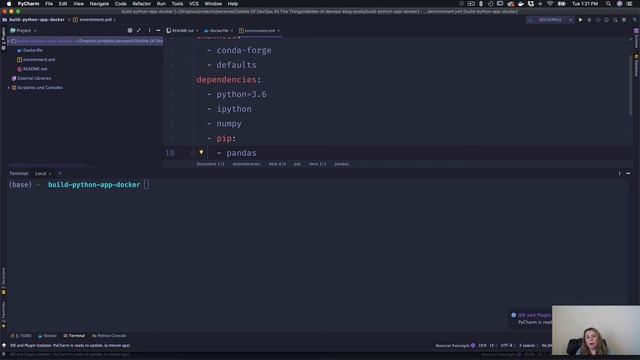
Task: Select the 'dependencies' breadcrumb below the editor
Action: point(246,164)
